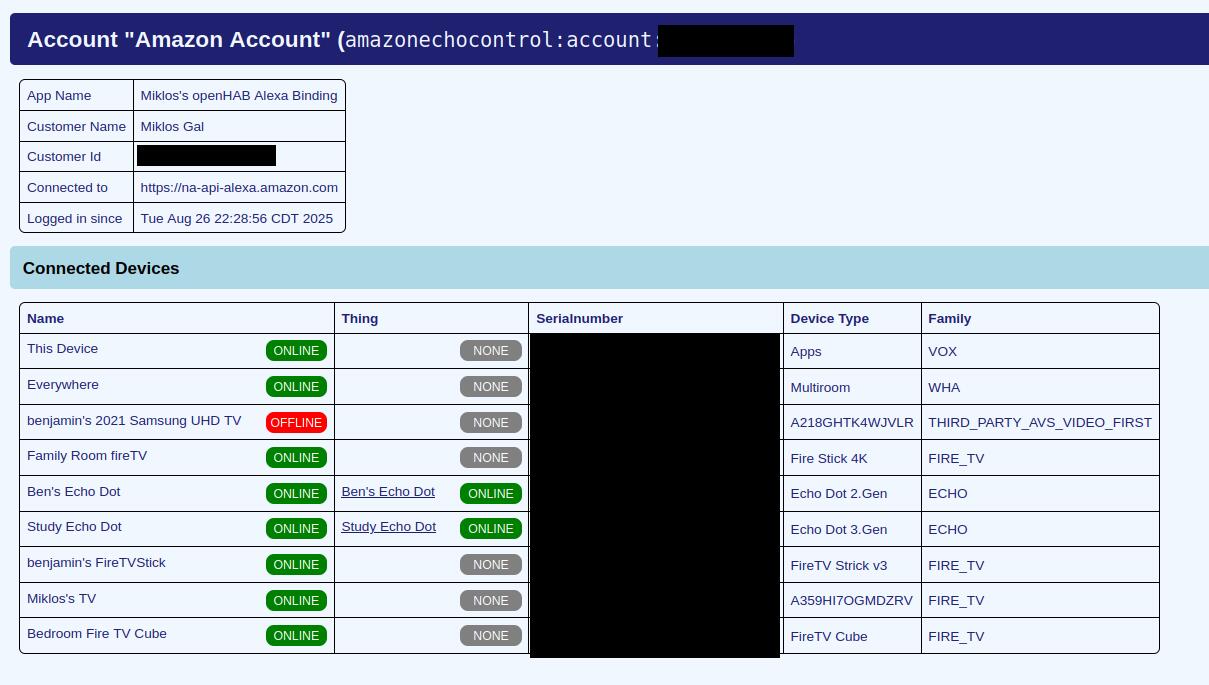The height and width of the screenshot is (685, 1209).
Task: Click the Serialnumber column header
Action: 579,318
